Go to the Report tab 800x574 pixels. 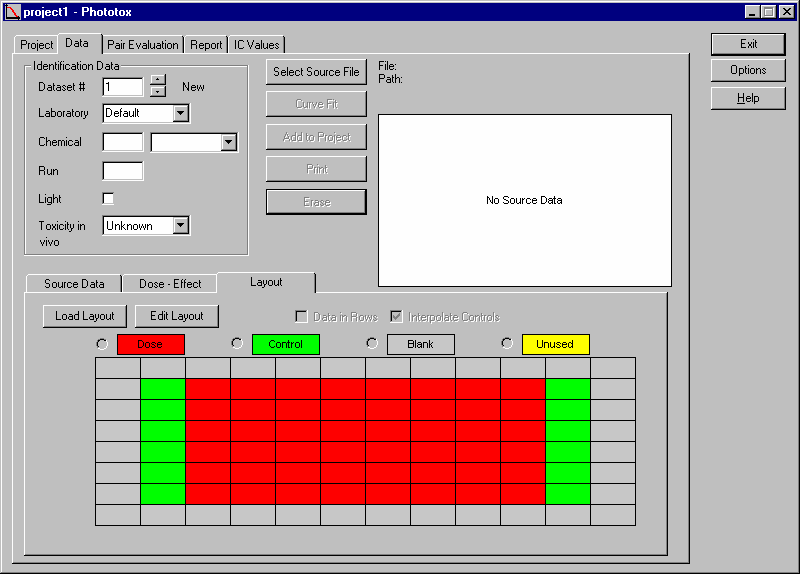click(x=206, y=45)
